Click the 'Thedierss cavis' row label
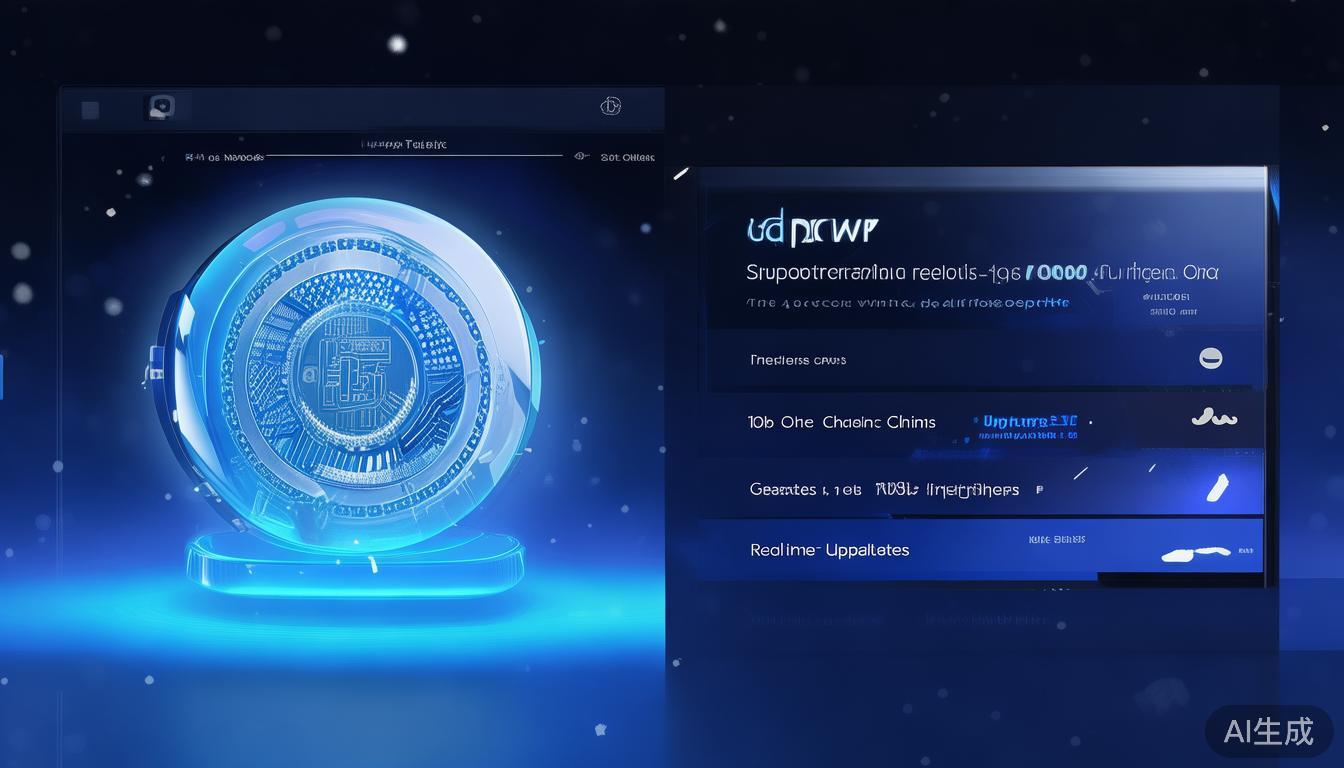This screenshot has width=1344, height=768. [797, 360]
